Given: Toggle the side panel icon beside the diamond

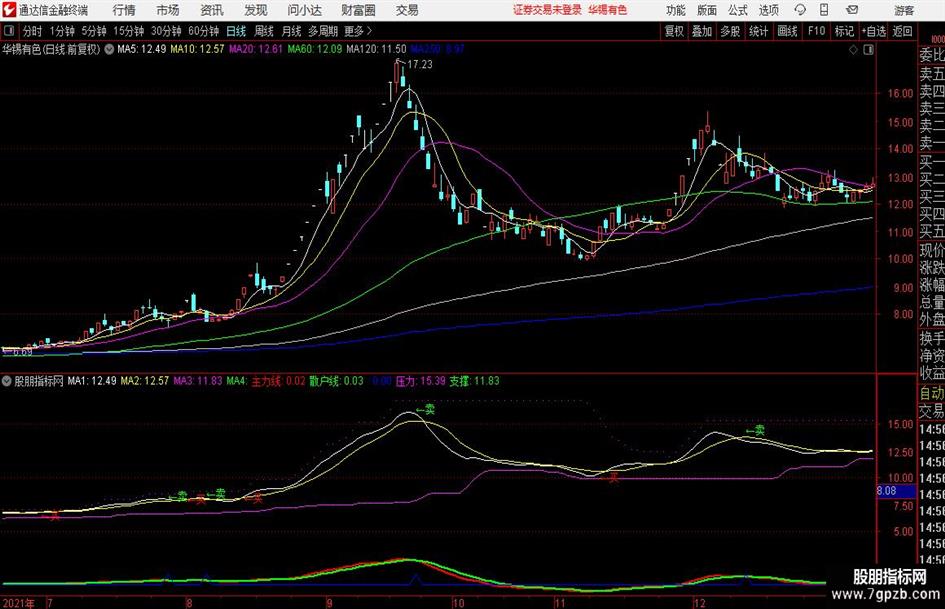Looking at the screenshot, I should point(868,50).
